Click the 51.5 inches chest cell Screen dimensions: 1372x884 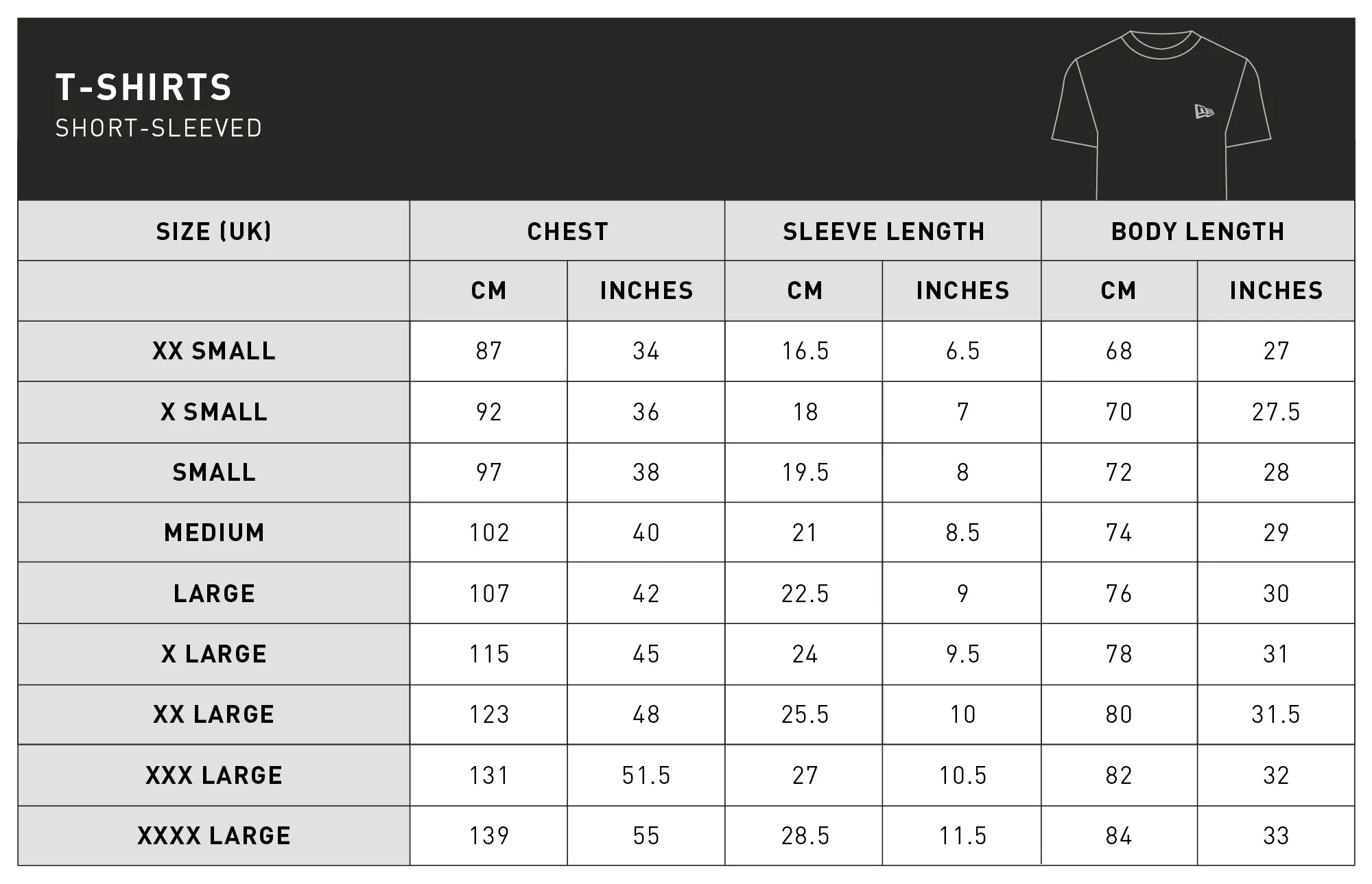click(x=646, y=775)
